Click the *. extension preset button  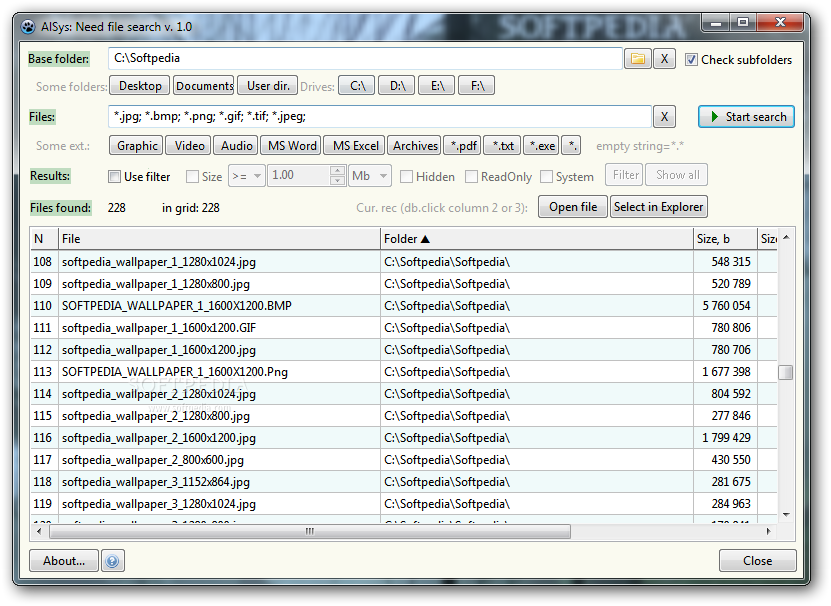tap(571, 145)
